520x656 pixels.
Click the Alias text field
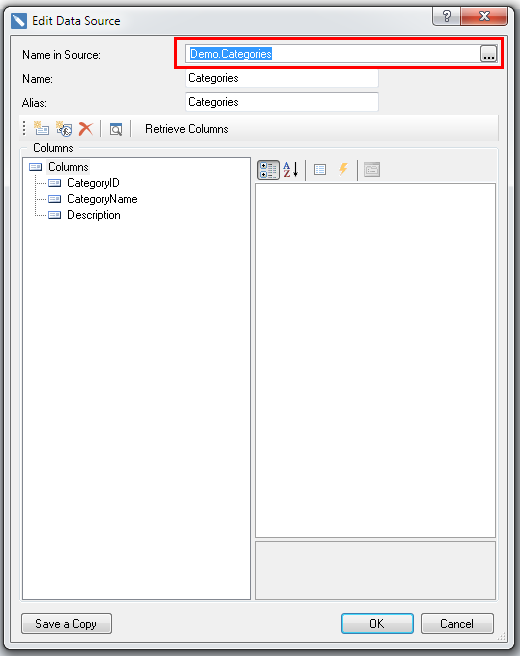[x=282, y=102]
